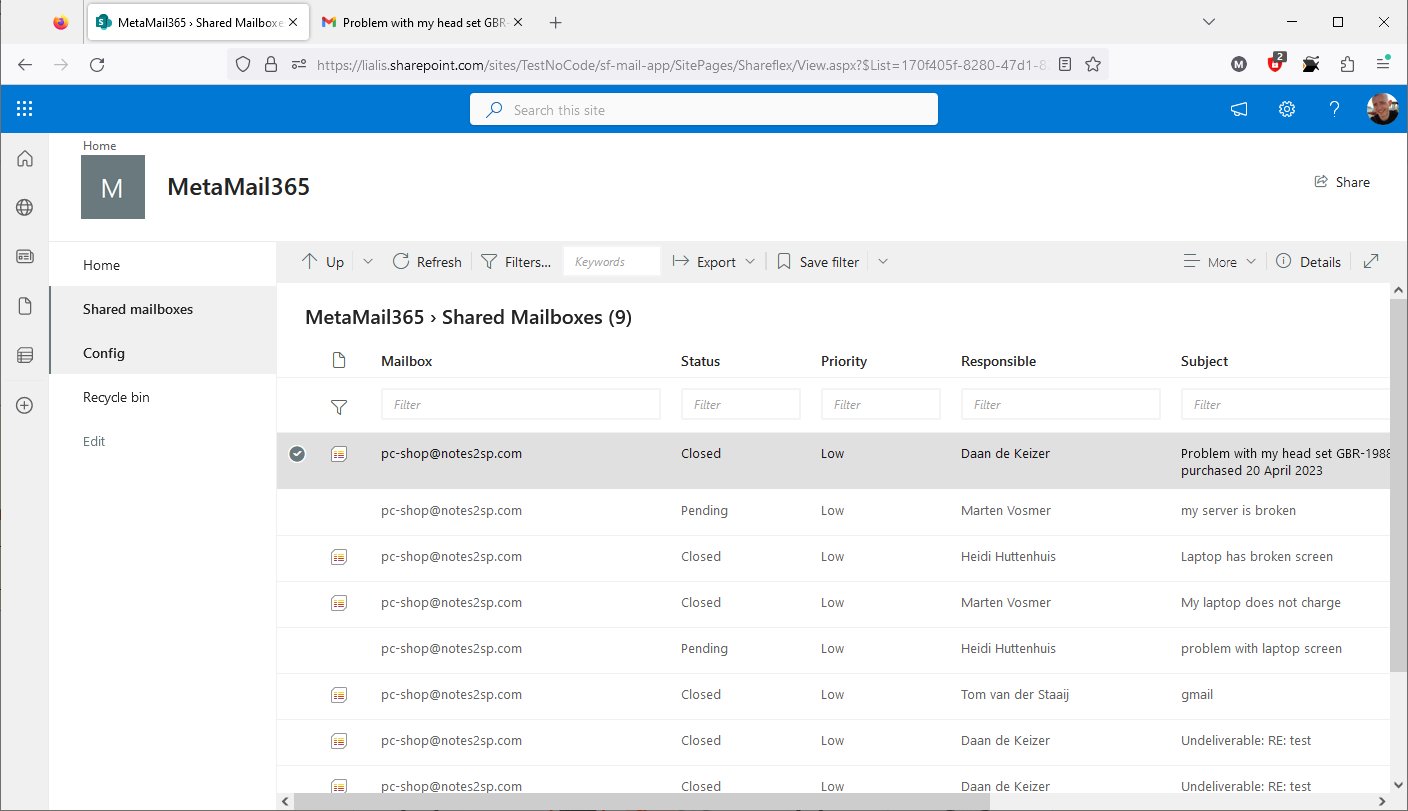The height and width of the screenshot is (811, 1408).
Task: Open a new browser tab
Action: [x=556, y=22]
